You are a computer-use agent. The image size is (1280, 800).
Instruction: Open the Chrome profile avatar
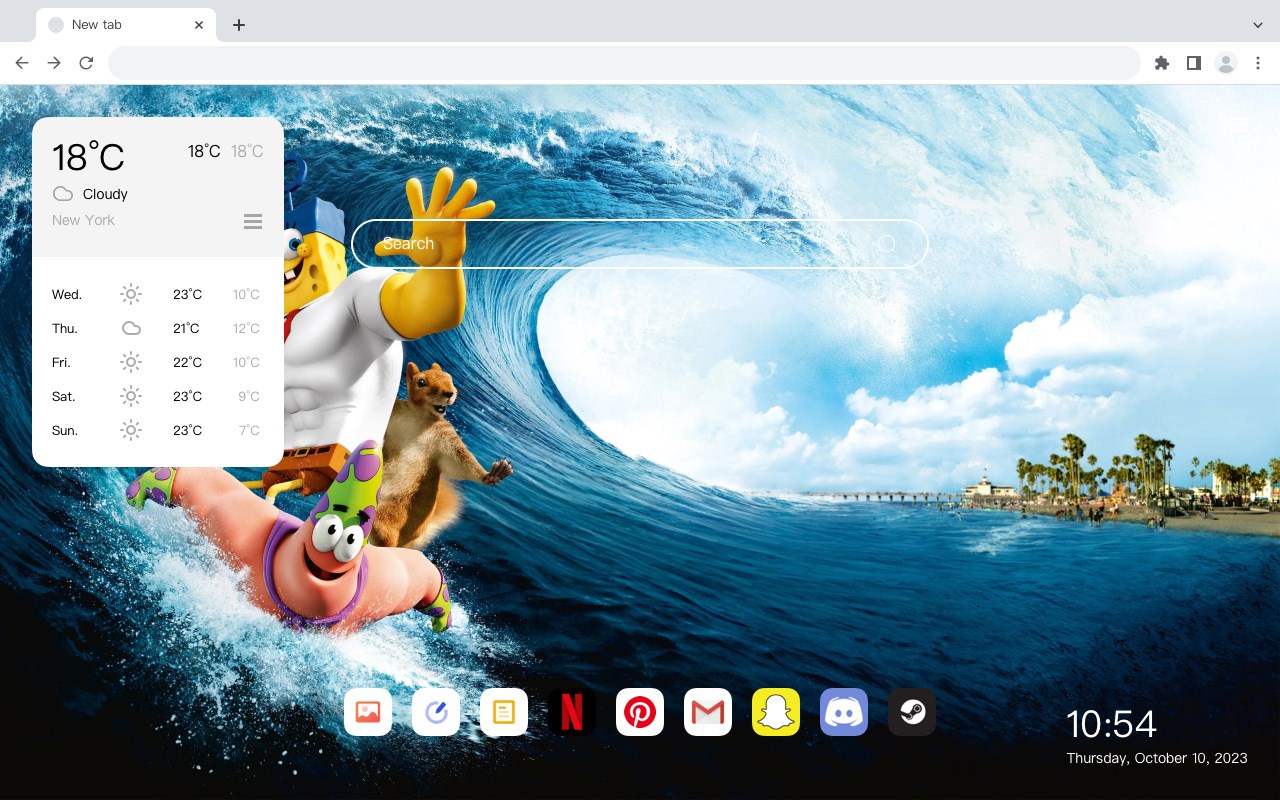click(x=1226, y=63)
